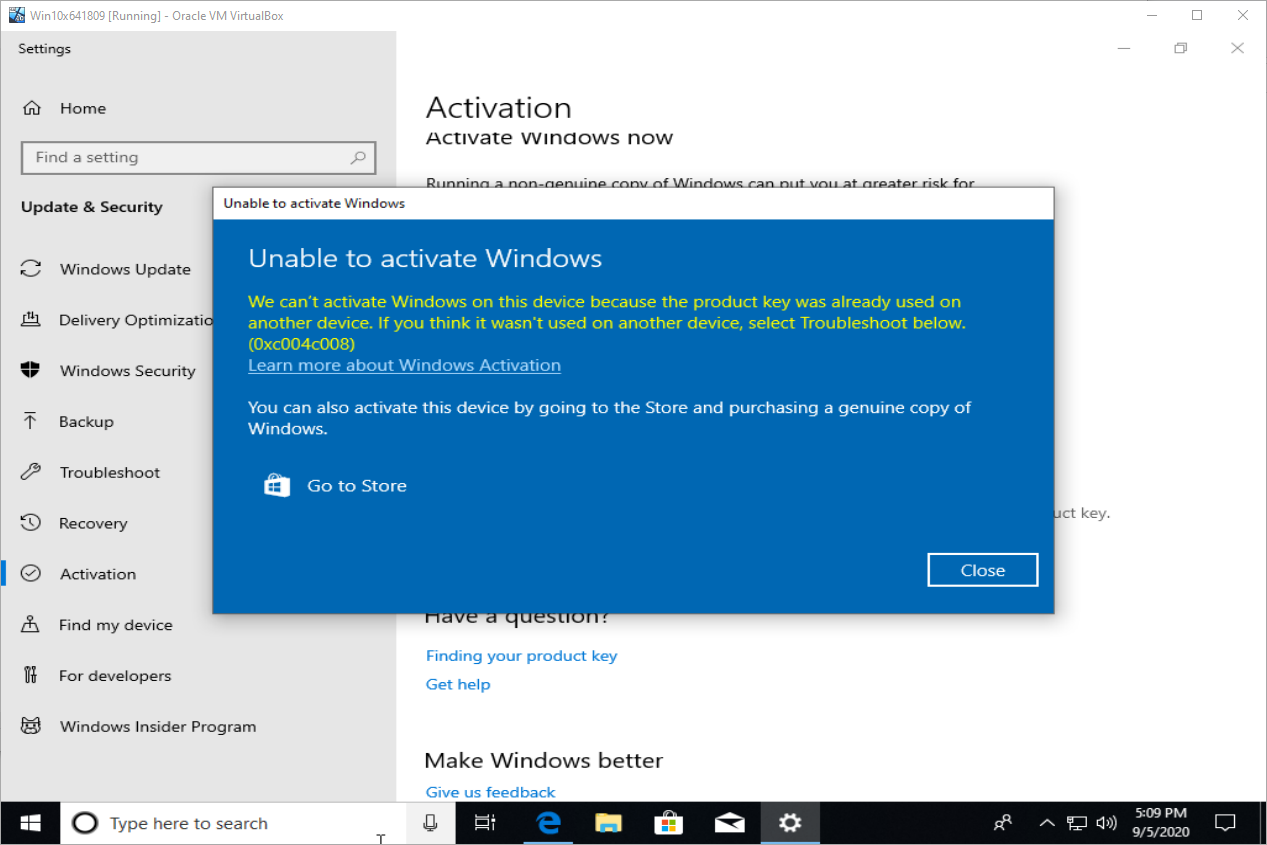Click the Windows Security shield icon
The height and width of the screenshot is (845, 1267).
(x=31, y=370)
